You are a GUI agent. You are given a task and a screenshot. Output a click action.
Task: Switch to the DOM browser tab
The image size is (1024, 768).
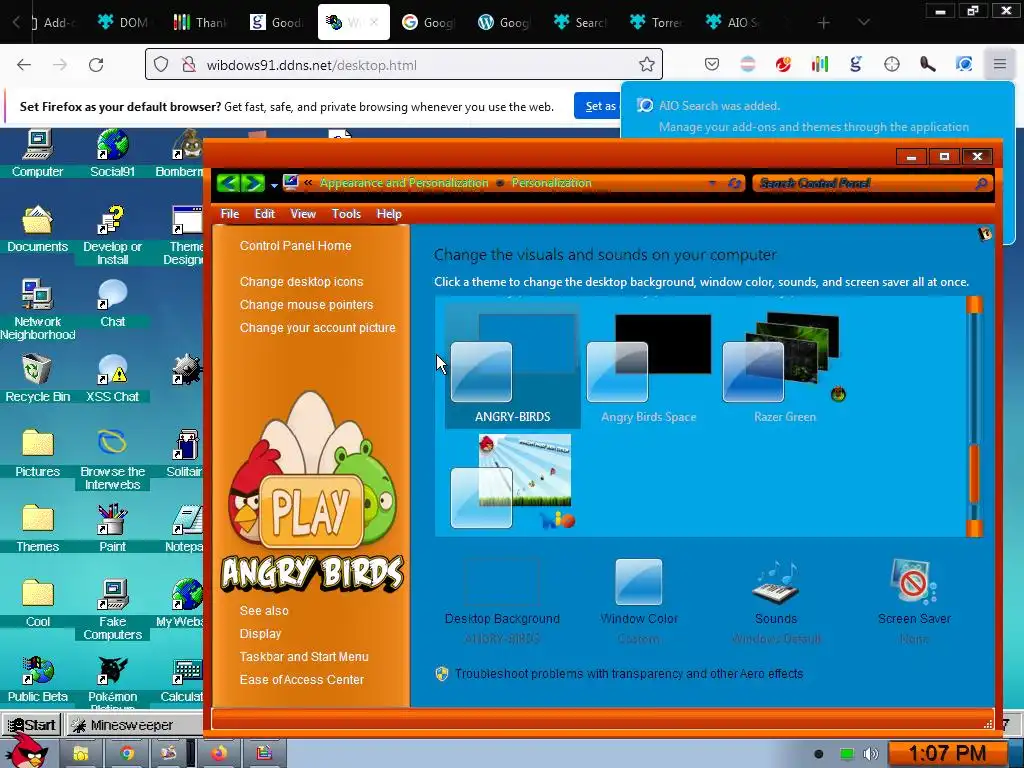[x=123, y=22]
